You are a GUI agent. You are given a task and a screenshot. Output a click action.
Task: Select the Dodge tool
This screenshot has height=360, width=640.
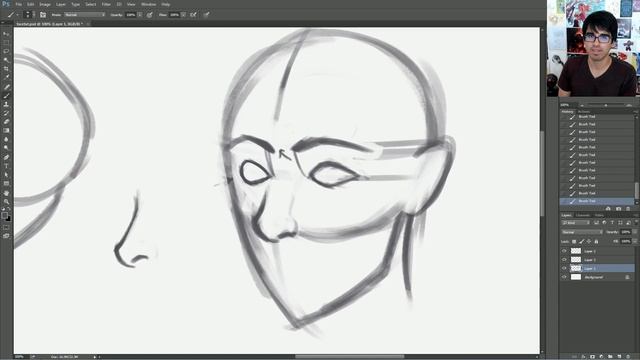[6, 148]
